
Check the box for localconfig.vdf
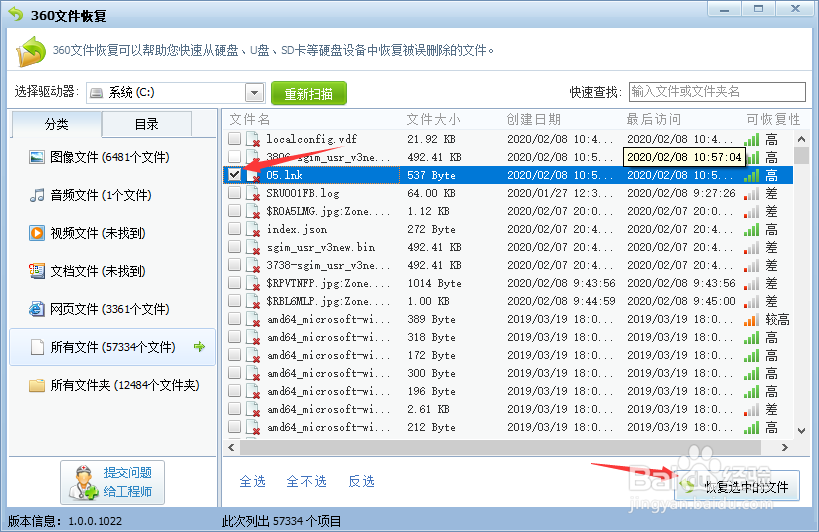tap(235, 138)
